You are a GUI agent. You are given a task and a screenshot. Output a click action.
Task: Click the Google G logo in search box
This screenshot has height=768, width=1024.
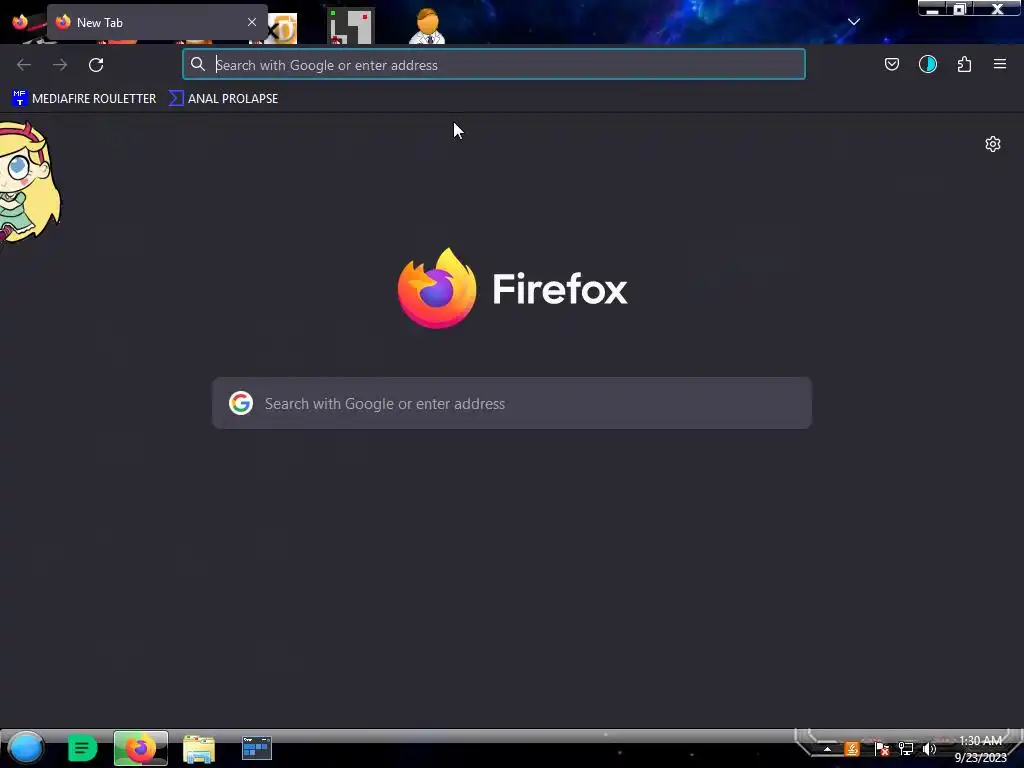click(x=241, y=404)
